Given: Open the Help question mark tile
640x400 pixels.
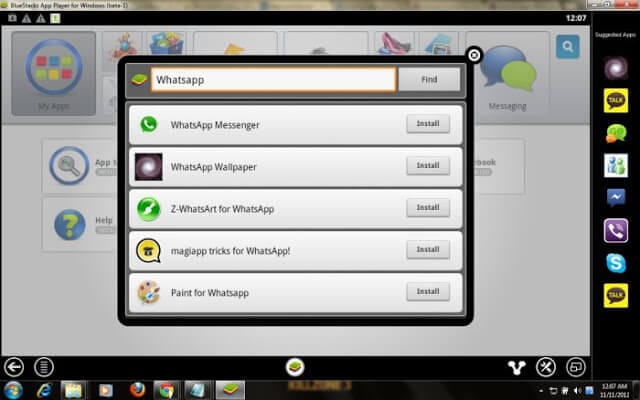Looking at the screenshot, I should click(70, 224).
